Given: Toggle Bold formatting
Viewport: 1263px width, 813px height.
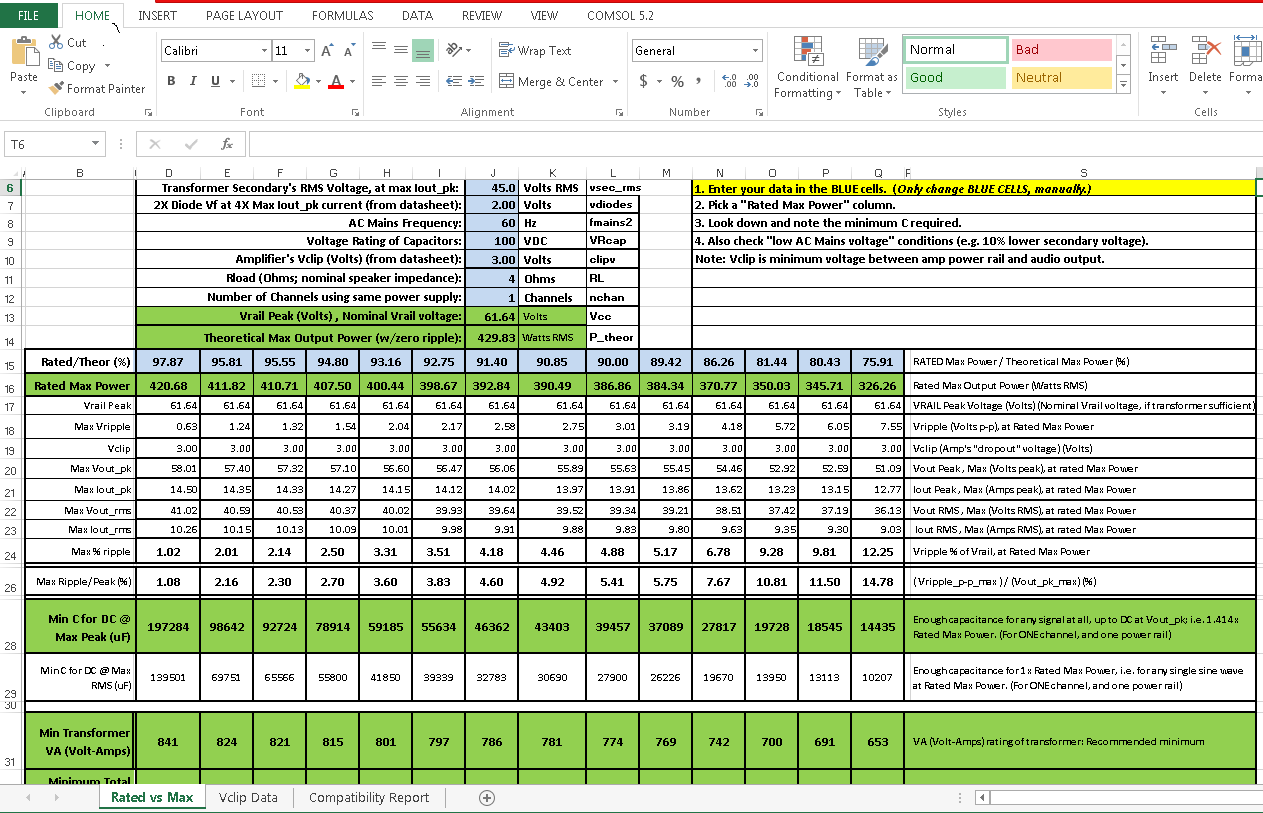Looking at the screenshot, I should tap(171, 81).
